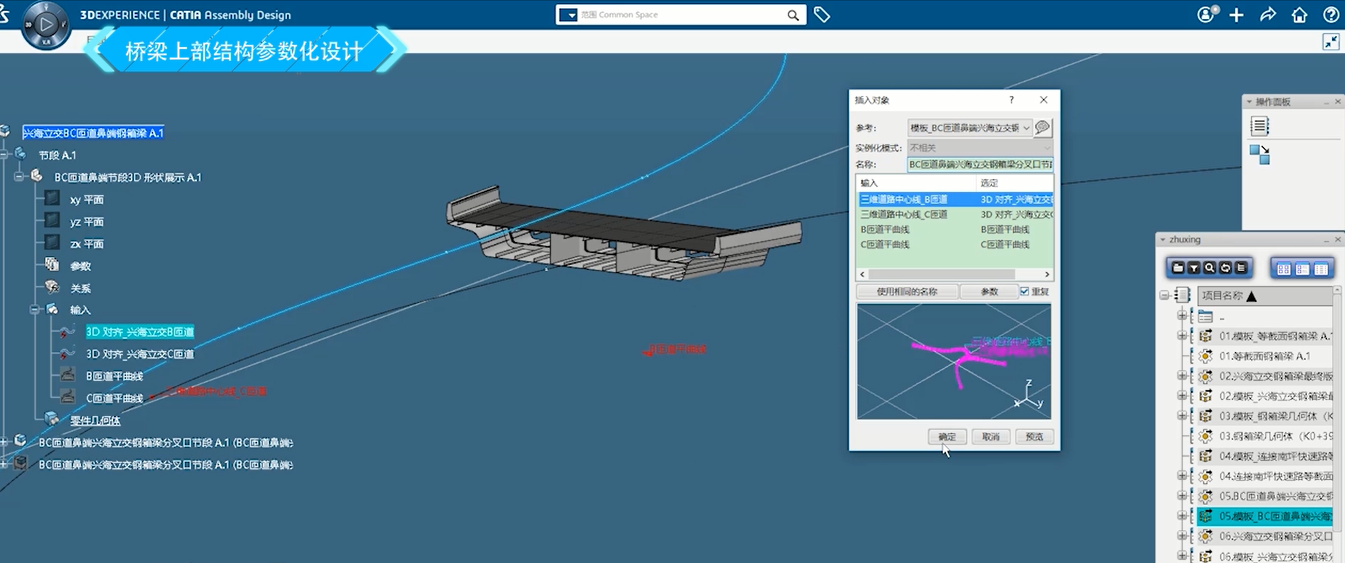Switch zhuxing panel to second tile view
1345x563 pixels.
point(1302,269)
